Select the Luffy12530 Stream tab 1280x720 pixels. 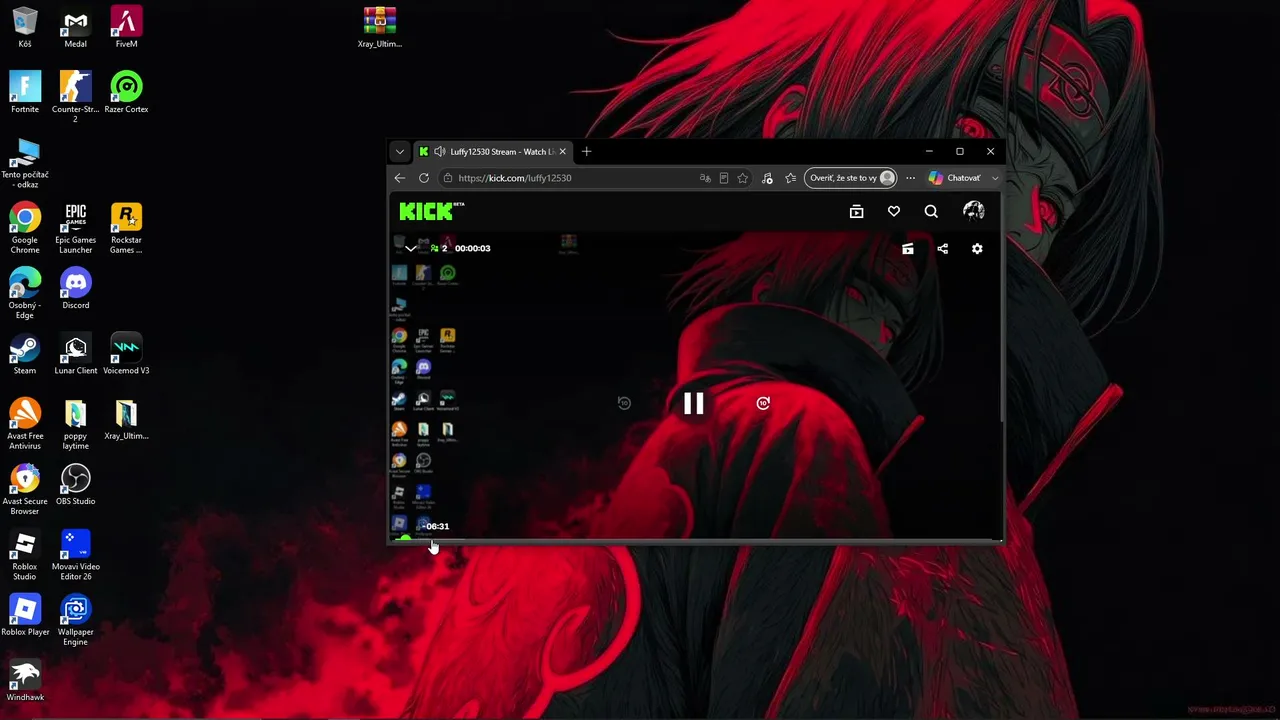click(x=494, y=152)
